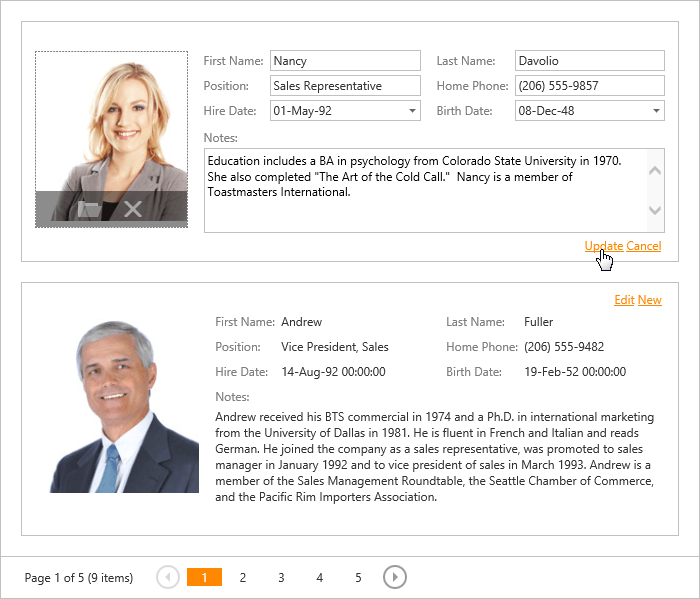This screenshot has height=599, width=700.
Task: Open the Birth Date dropdown arrow
Action: 656,111
